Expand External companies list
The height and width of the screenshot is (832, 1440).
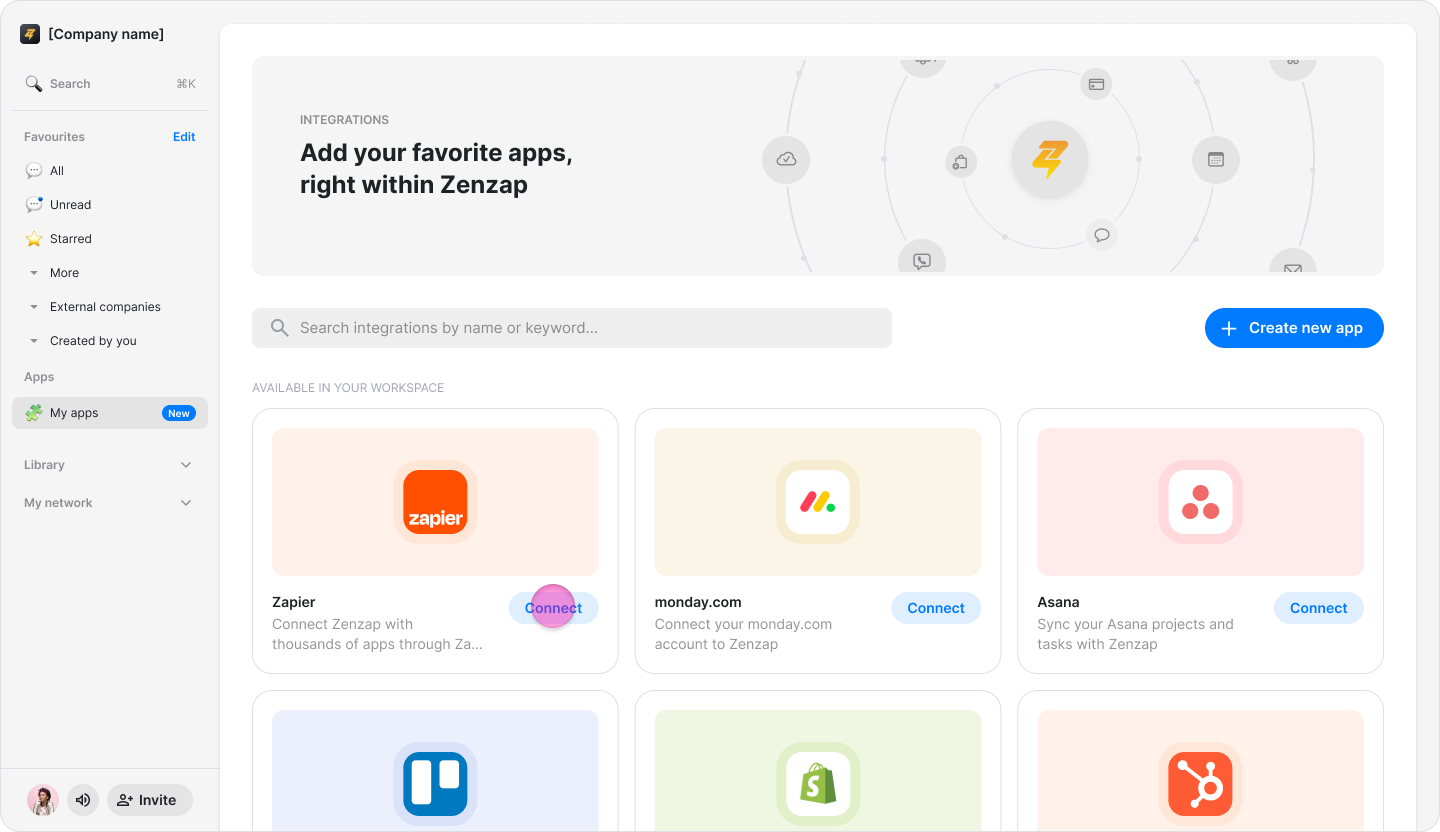[34, 307]
